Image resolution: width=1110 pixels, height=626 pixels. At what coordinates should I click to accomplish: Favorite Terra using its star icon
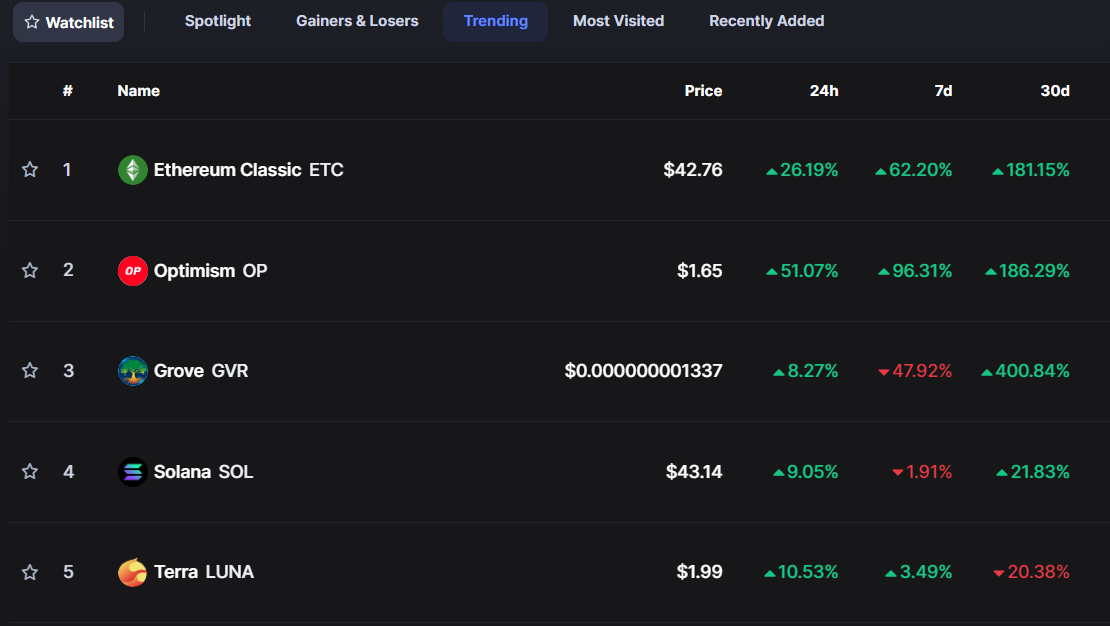tap(30, 573)
